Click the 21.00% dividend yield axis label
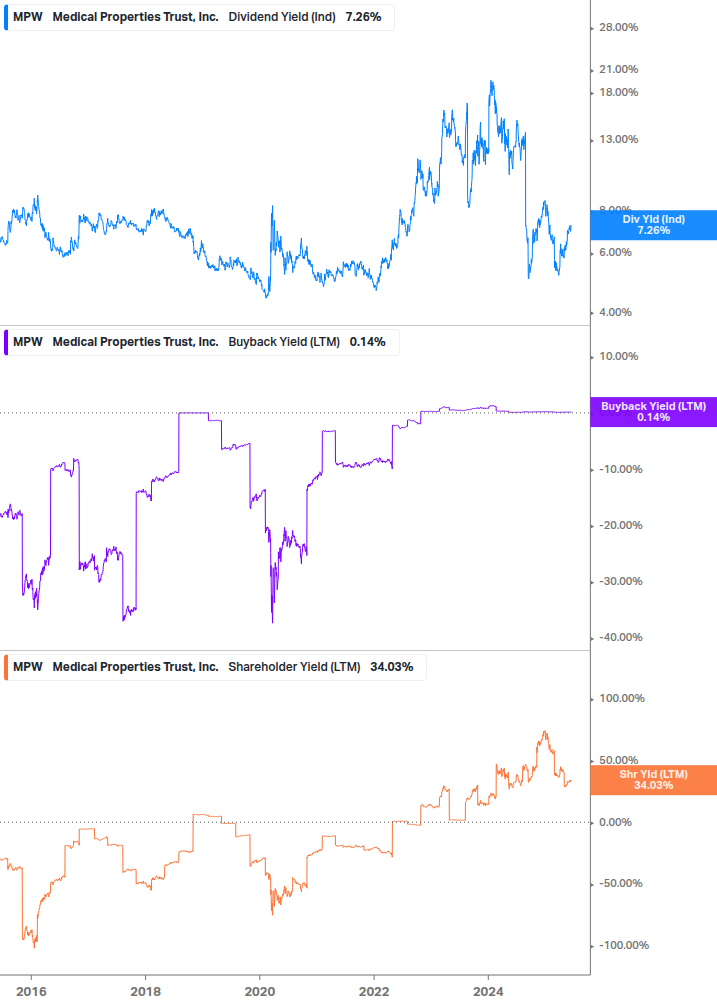717x1005 pixels. (x=618, y=69)
